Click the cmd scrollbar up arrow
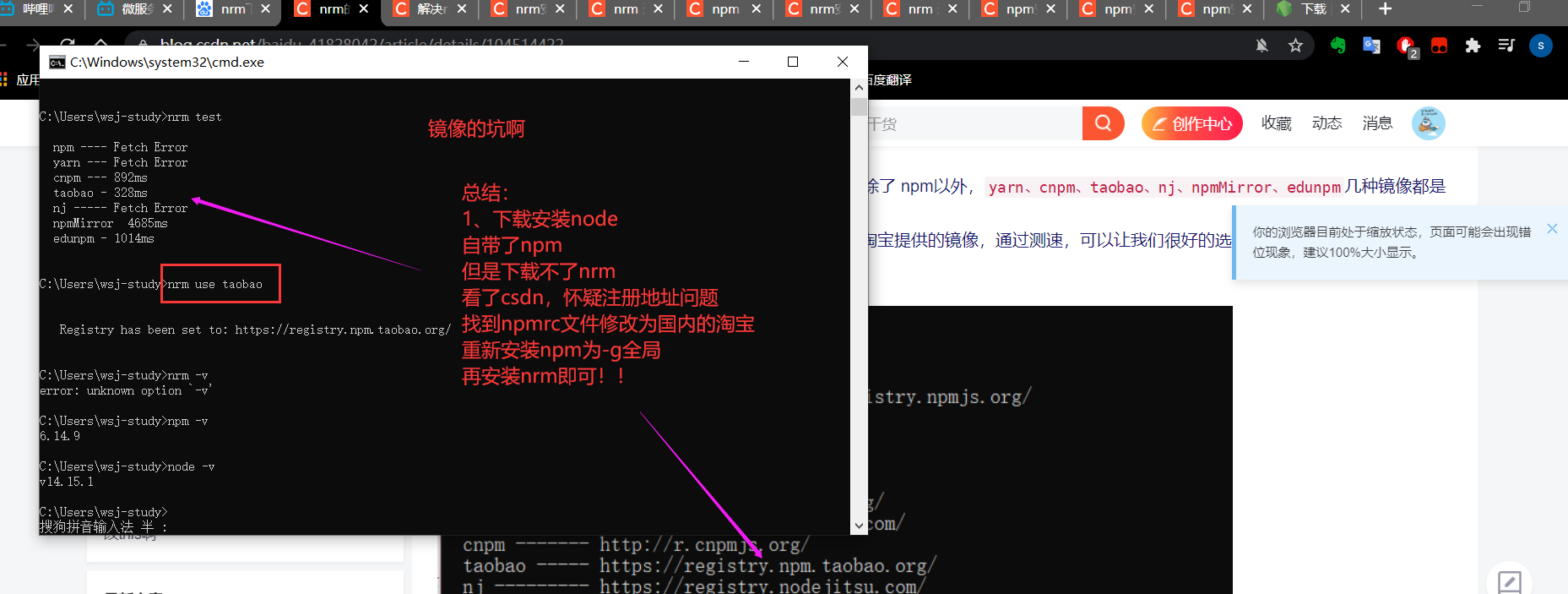The height and width of the screenshot is (594, 1568). [859, 88]
